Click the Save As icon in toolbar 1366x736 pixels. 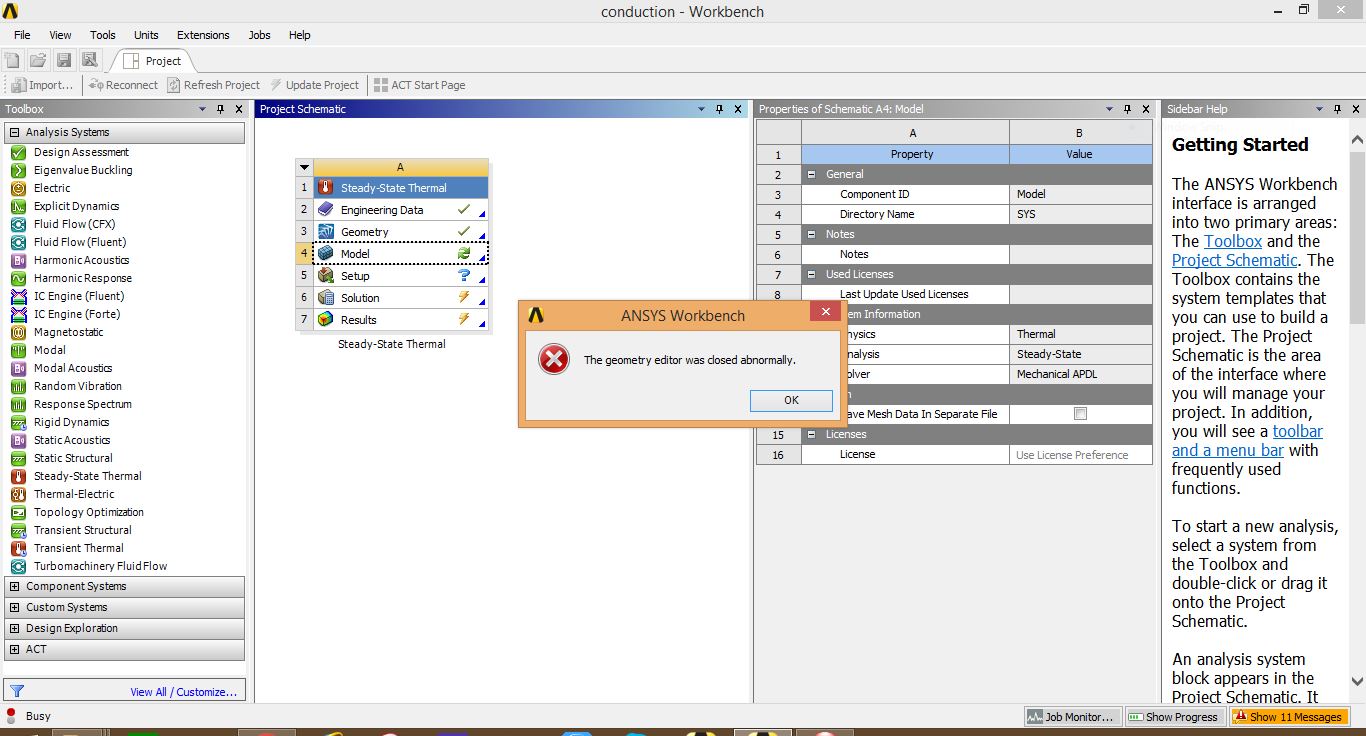click(x=89, y=61)
